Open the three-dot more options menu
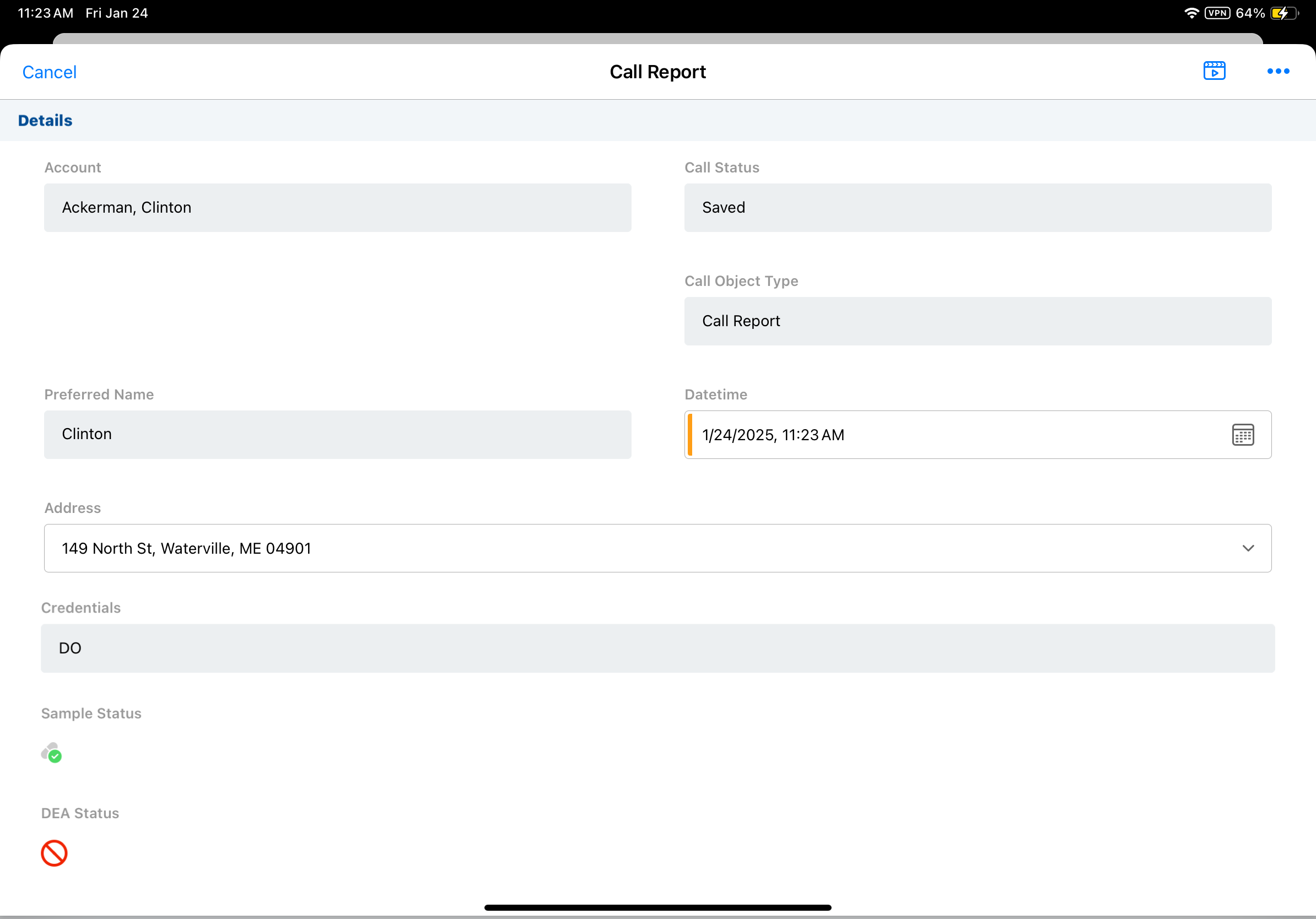Image resolution: width=1316 pixels, height=919 pixels. pyautogui.click(x=1277, y=71)
